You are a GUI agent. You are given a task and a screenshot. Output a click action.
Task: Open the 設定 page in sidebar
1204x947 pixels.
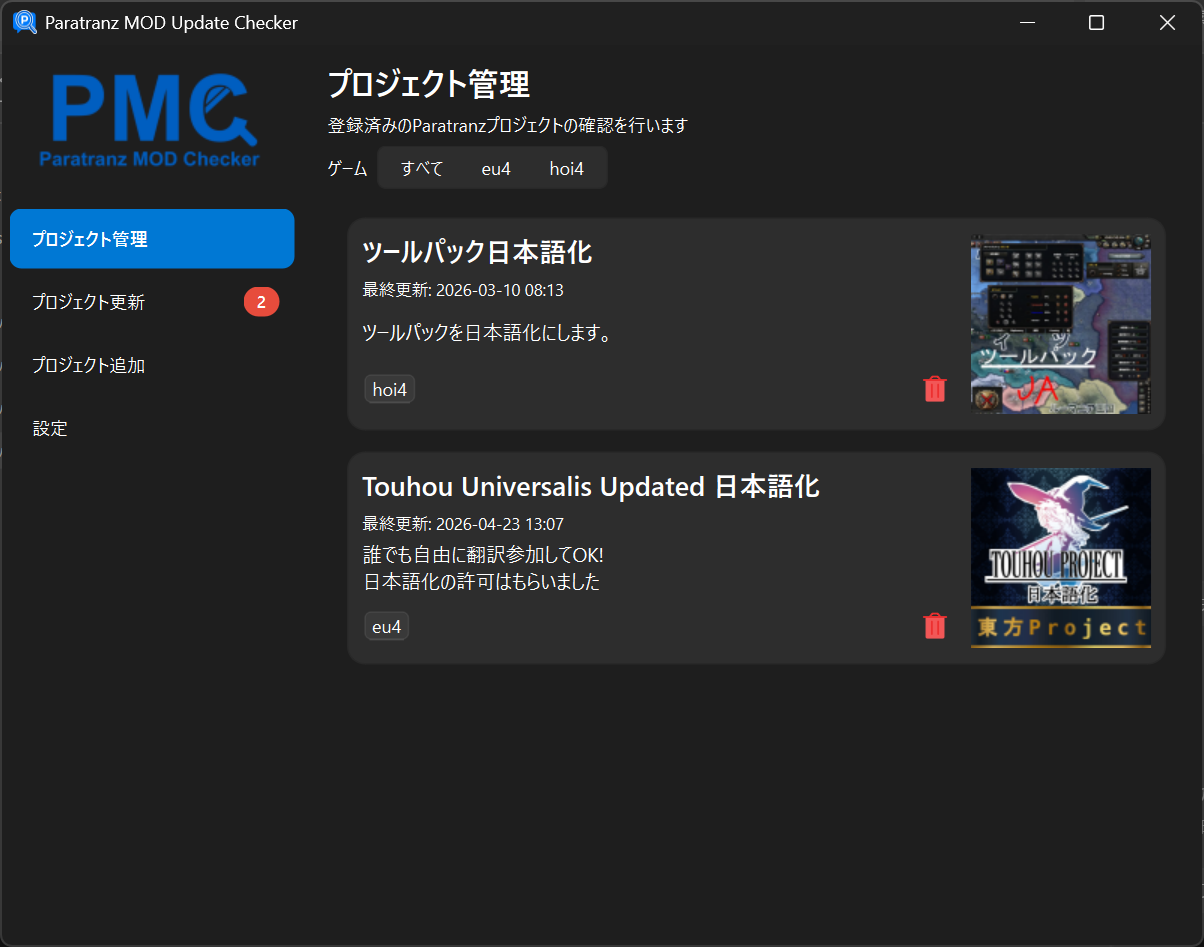(x=152, y=428)
